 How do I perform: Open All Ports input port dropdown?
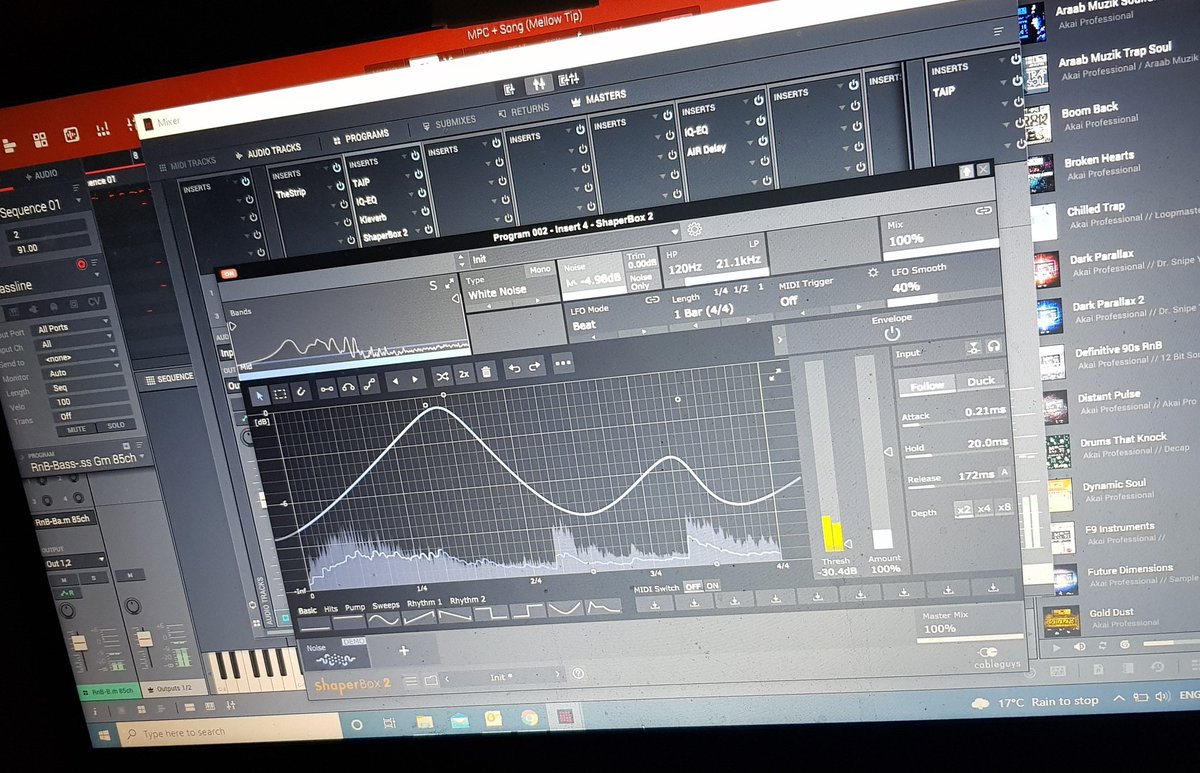tap(72, 326)
